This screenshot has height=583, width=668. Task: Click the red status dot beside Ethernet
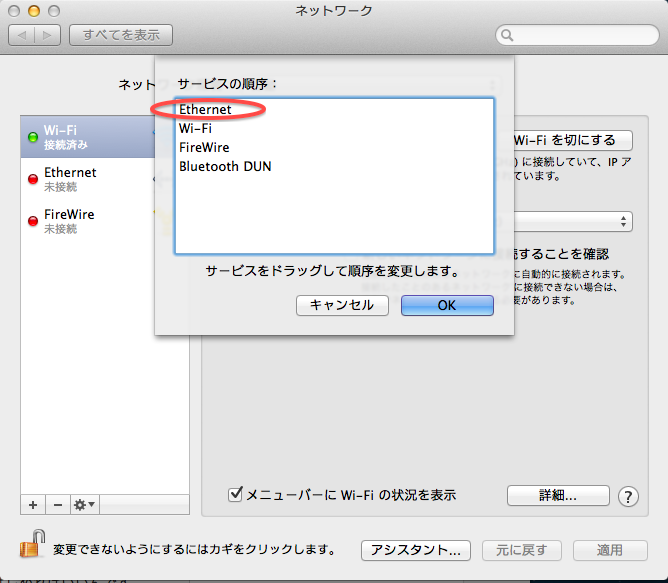[x=33, y=179]
